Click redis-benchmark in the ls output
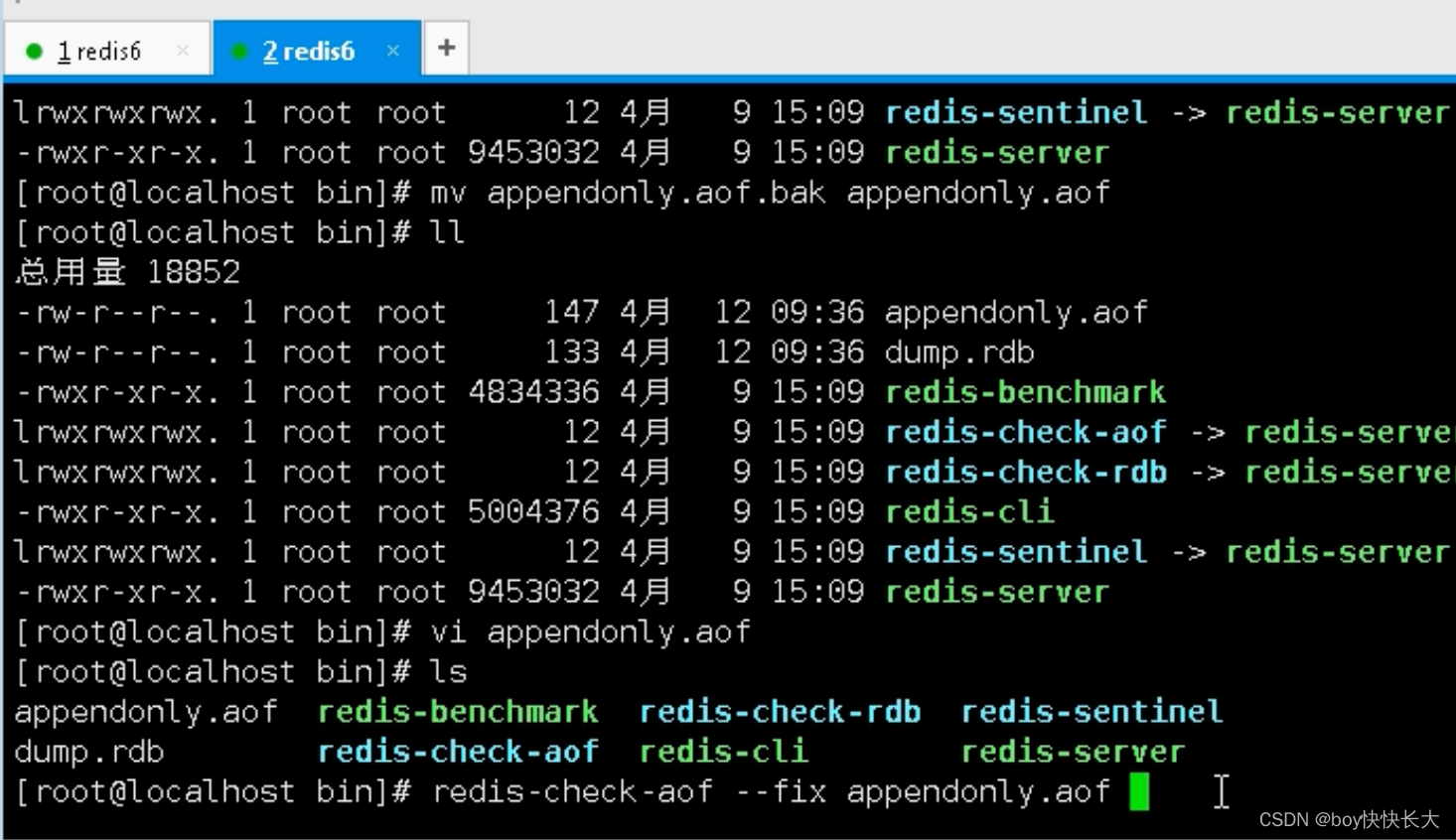The width and height of the screenshot is (1456, 840). (x=458, y=712)
